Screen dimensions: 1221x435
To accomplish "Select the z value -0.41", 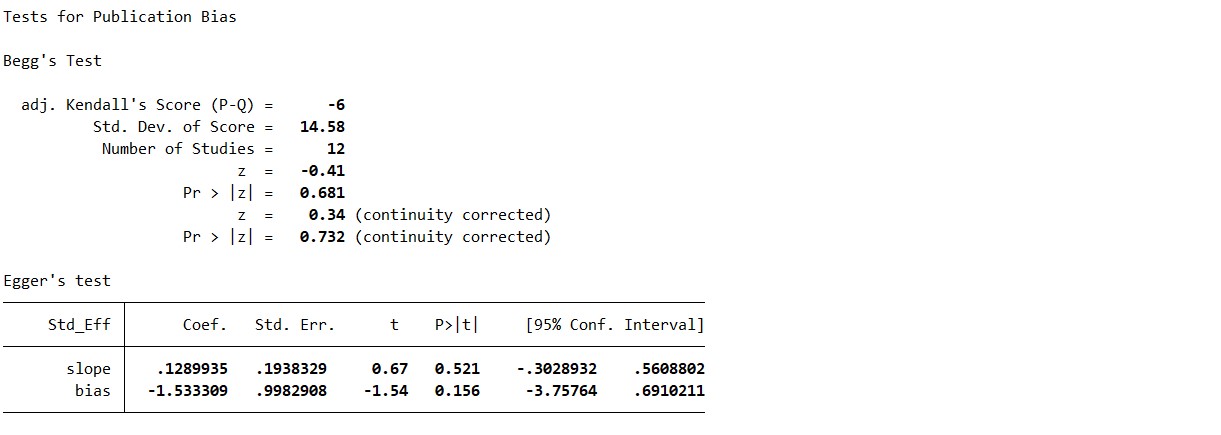I will (x=322, y=171).
